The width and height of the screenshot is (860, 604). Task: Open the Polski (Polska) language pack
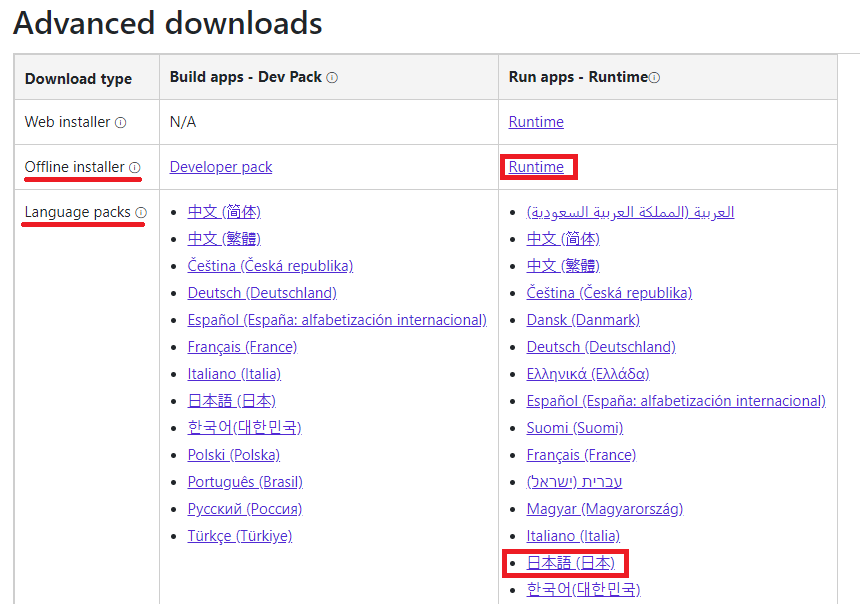(x=234, y=455)
